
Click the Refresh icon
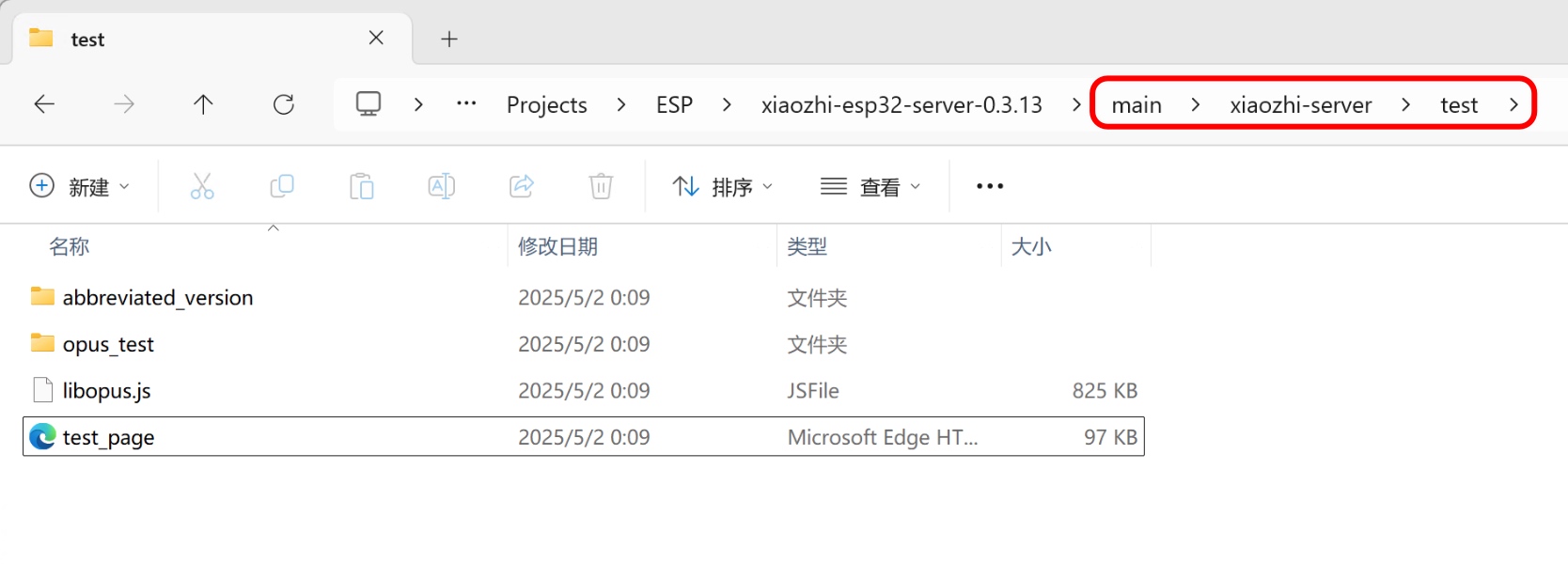[x=284, y=104]
